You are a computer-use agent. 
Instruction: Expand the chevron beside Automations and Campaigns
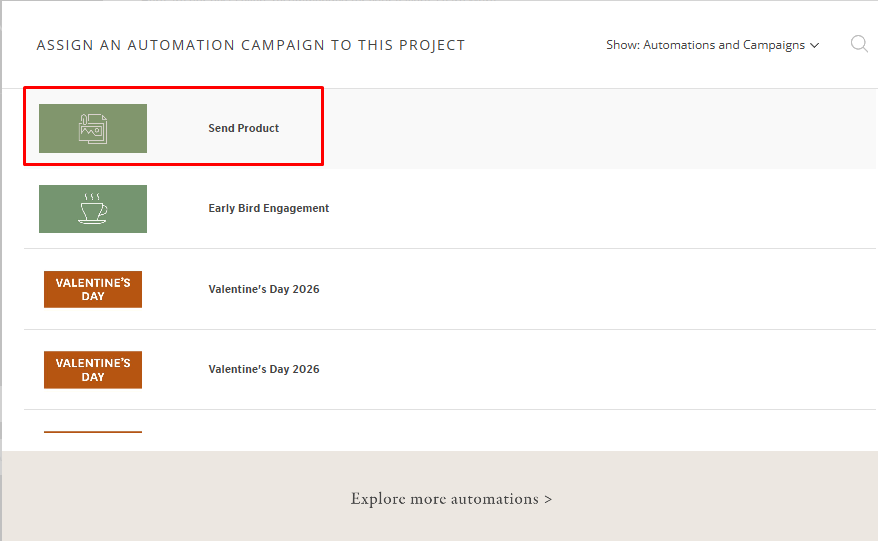[814, 45]
